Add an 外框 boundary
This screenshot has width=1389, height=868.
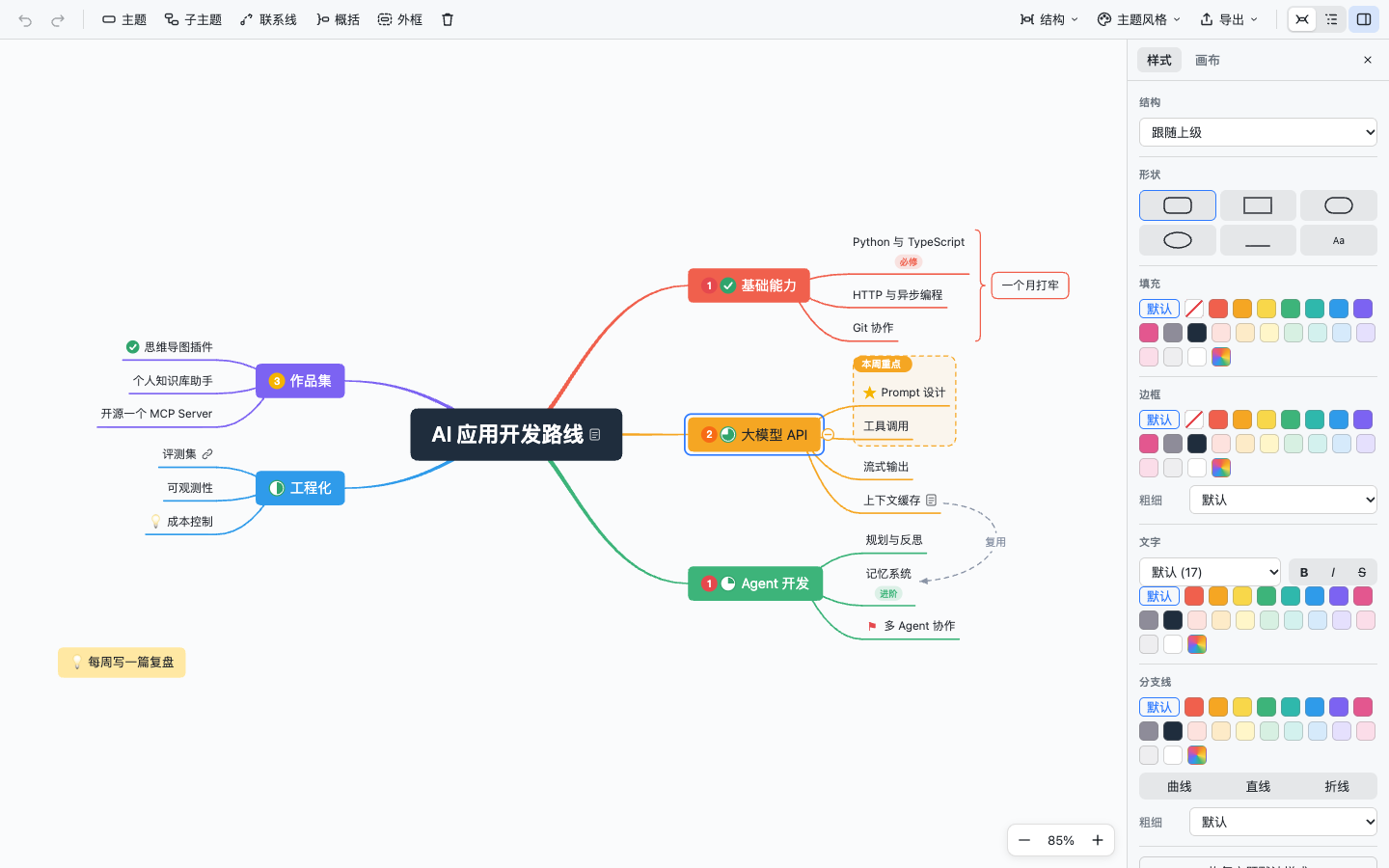tap(400, 19)
